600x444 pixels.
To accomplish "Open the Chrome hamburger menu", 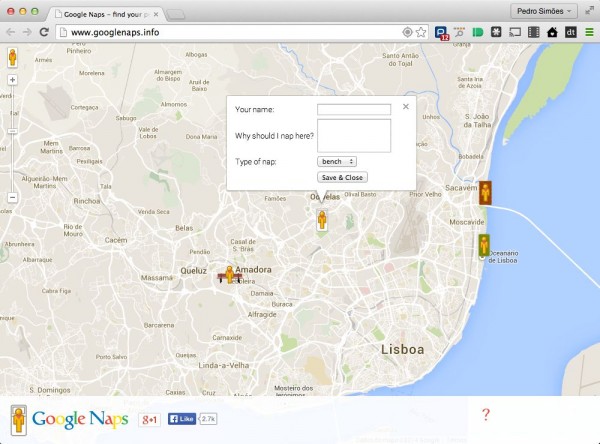I will tap(589, 32).
